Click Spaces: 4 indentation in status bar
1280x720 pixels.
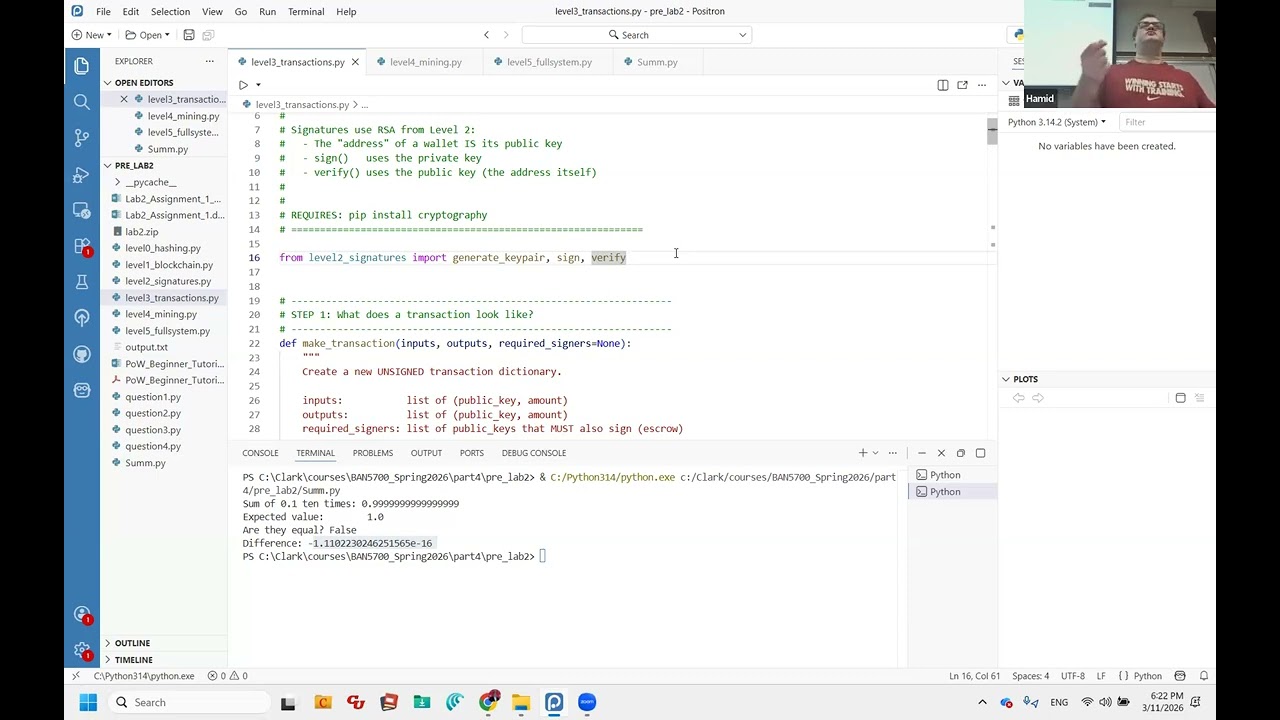(x=1031, y=676)
